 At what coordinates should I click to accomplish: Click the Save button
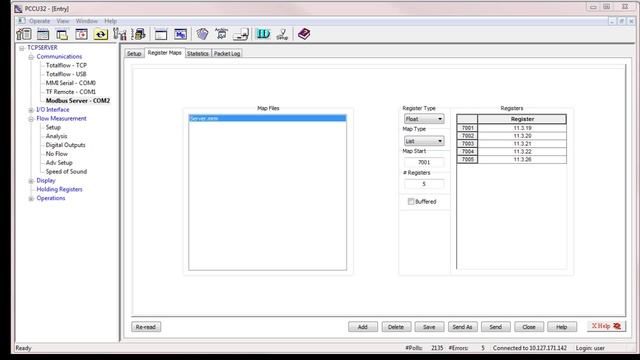coord(429,327)
